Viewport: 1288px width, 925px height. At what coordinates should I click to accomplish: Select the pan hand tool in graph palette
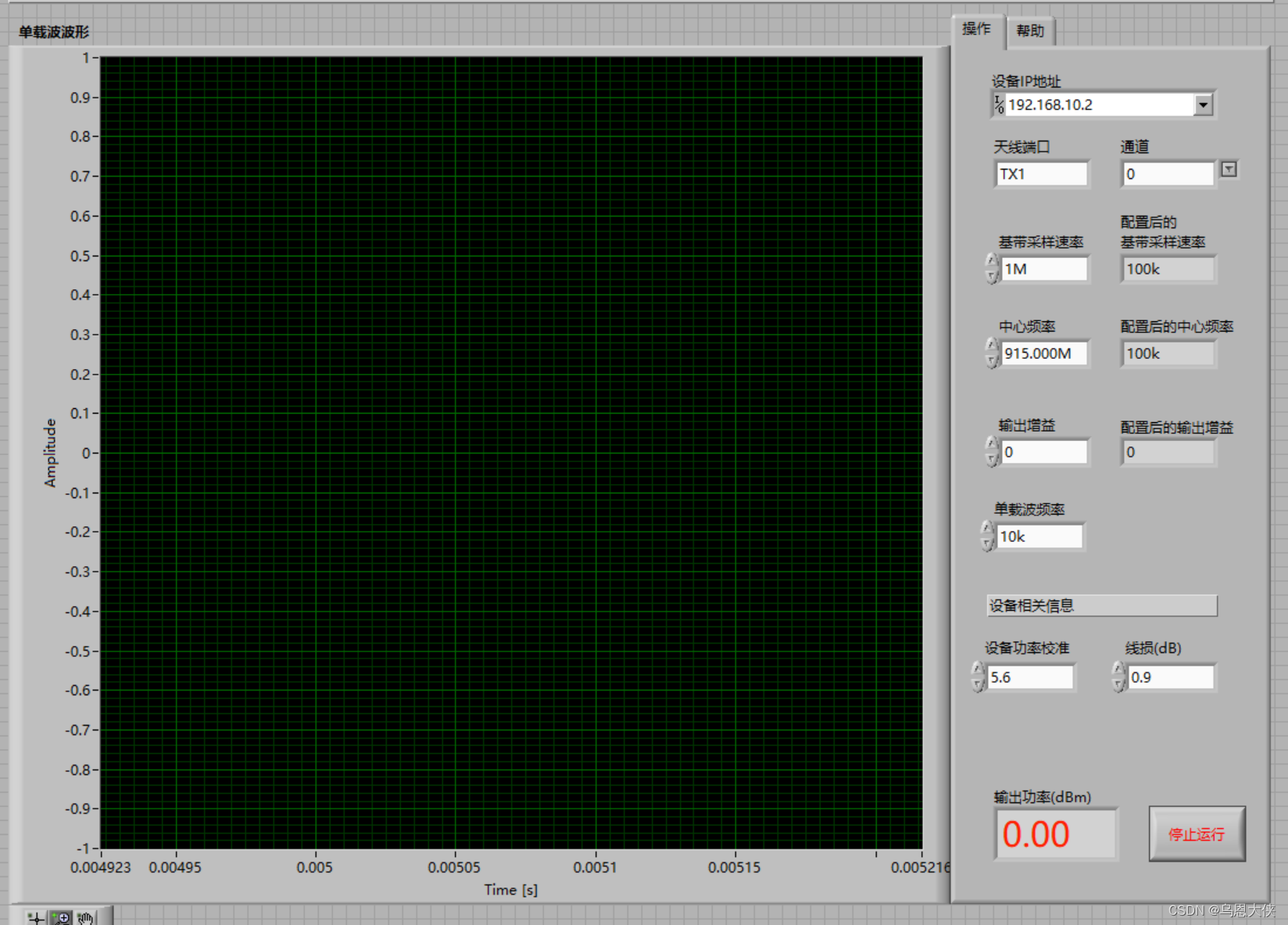86,916
